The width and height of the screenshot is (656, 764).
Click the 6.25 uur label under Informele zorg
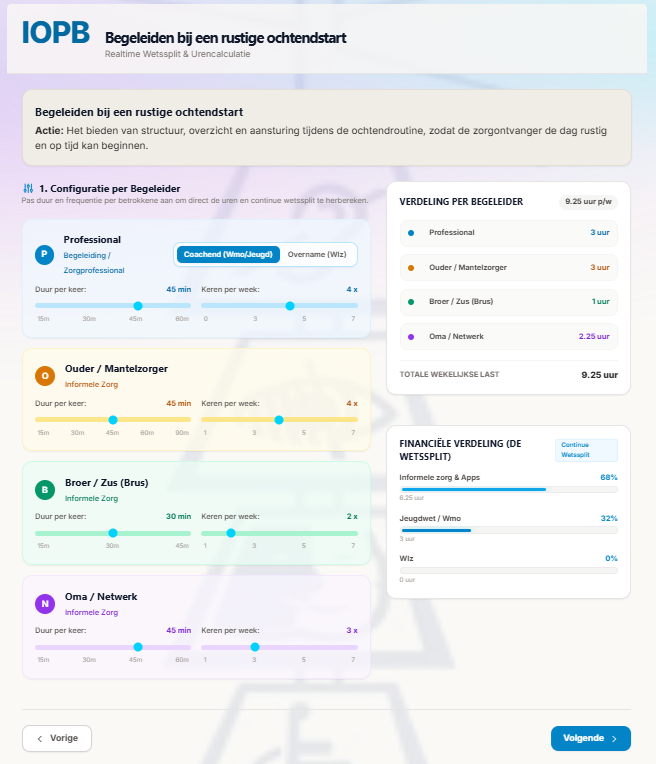click(x=412, y=498)
